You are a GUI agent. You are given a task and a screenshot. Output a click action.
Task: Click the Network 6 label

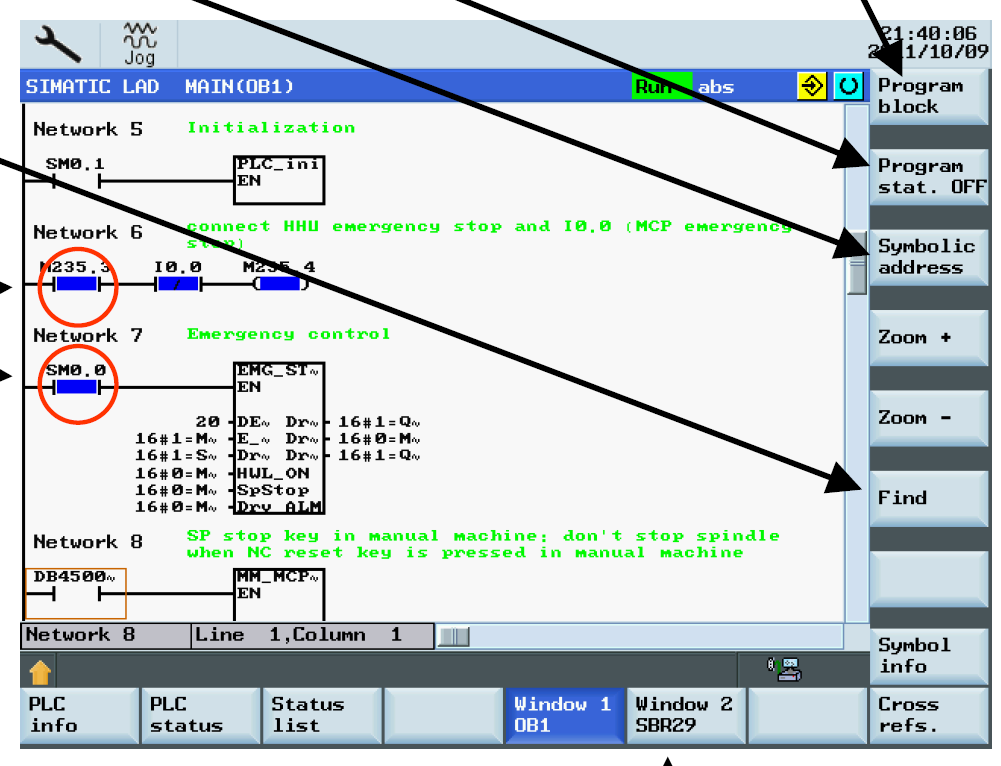point(87,232)
